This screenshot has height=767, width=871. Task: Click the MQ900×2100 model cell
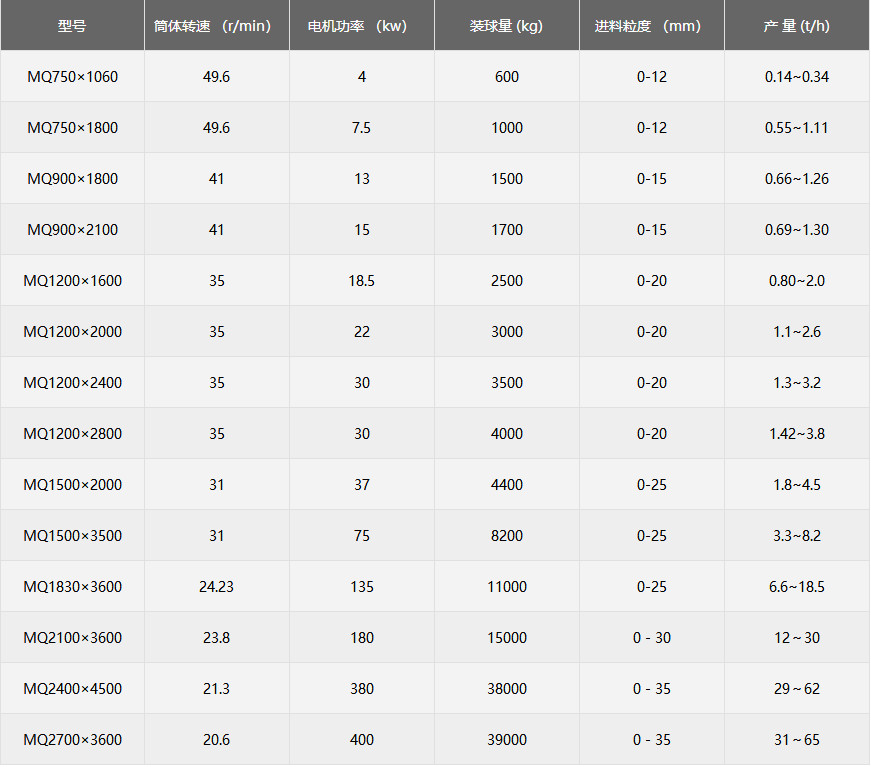point(72,230)
